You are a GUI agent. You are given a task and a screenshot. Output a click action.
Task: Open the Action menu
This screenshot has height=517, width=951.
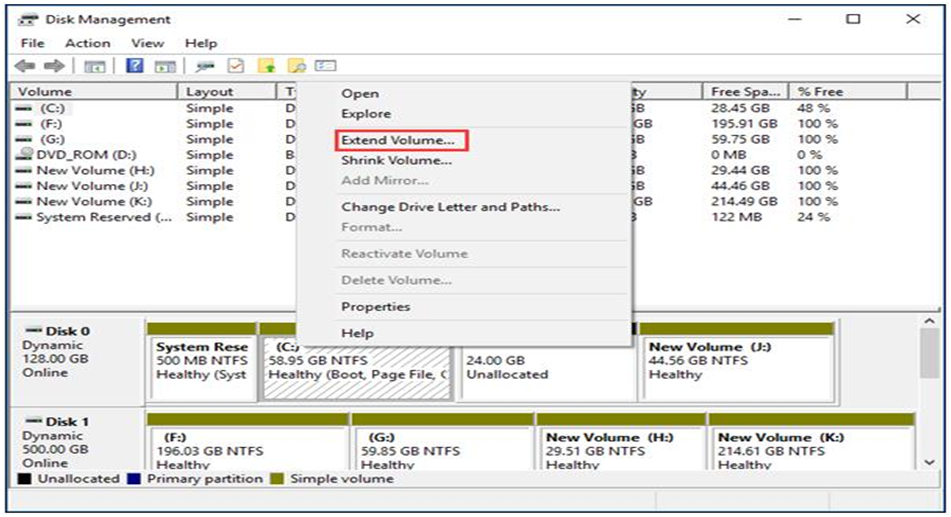point(88,43)
